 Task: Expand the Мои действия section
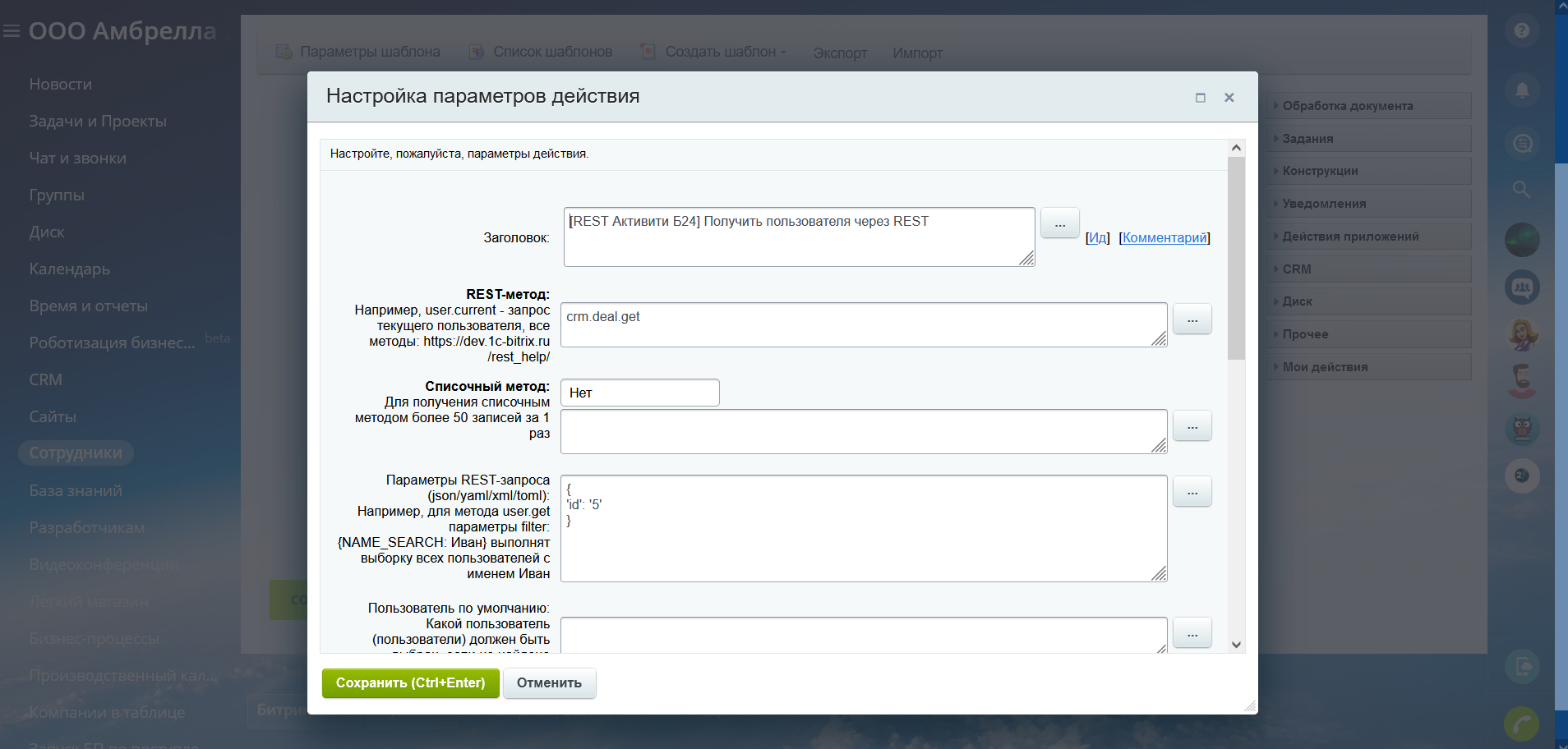1368,367
